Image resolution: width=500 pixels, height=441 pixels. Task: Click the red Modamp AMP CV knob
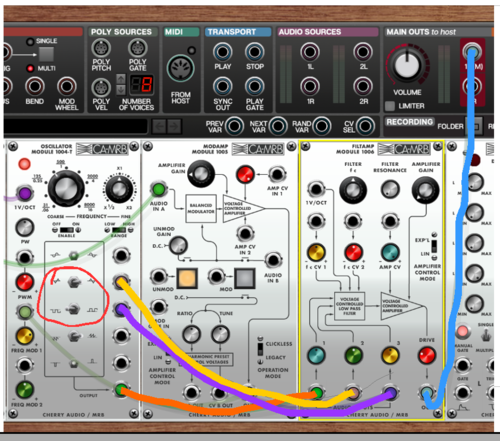point(245,174)
